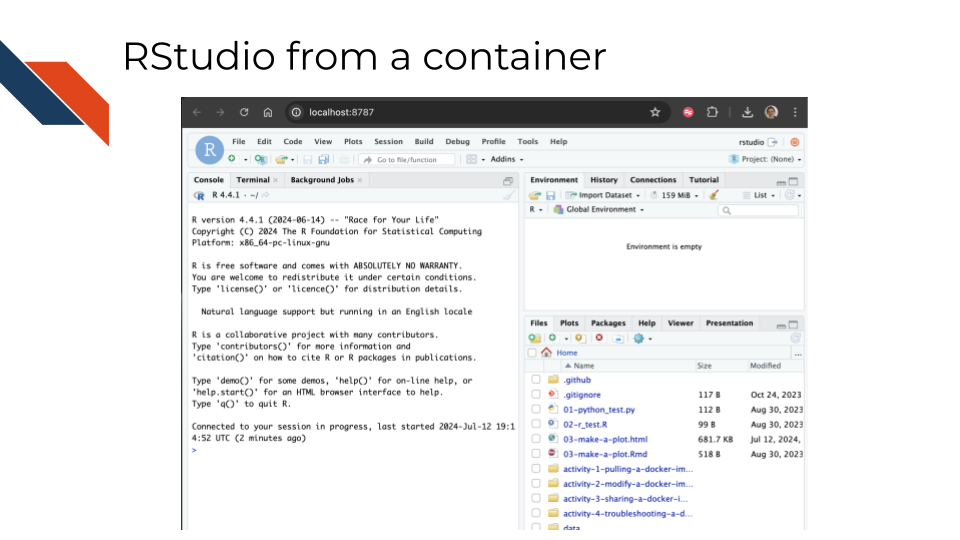The width and height of the screenshot is (960, 540).
Task: Rename the selected file in Files pane
Action: 618,339
